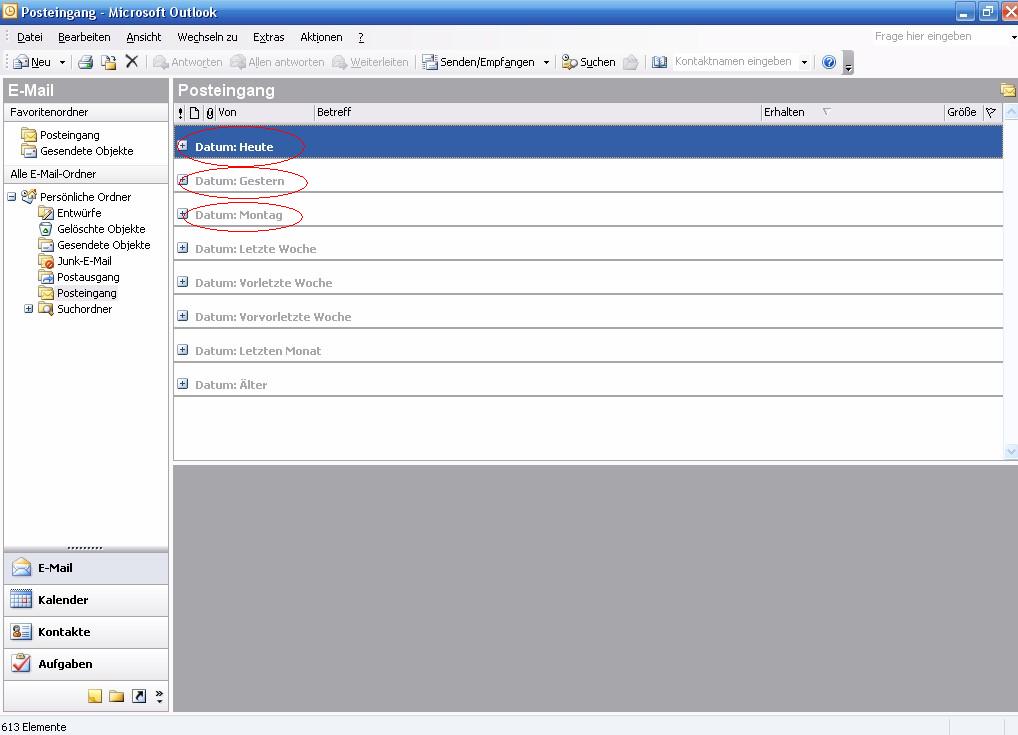The height and width of the screenshot is (735, 1018).
Task: Expand the Datum: Vorvorletzte Woche group
Action: (183, 316)
